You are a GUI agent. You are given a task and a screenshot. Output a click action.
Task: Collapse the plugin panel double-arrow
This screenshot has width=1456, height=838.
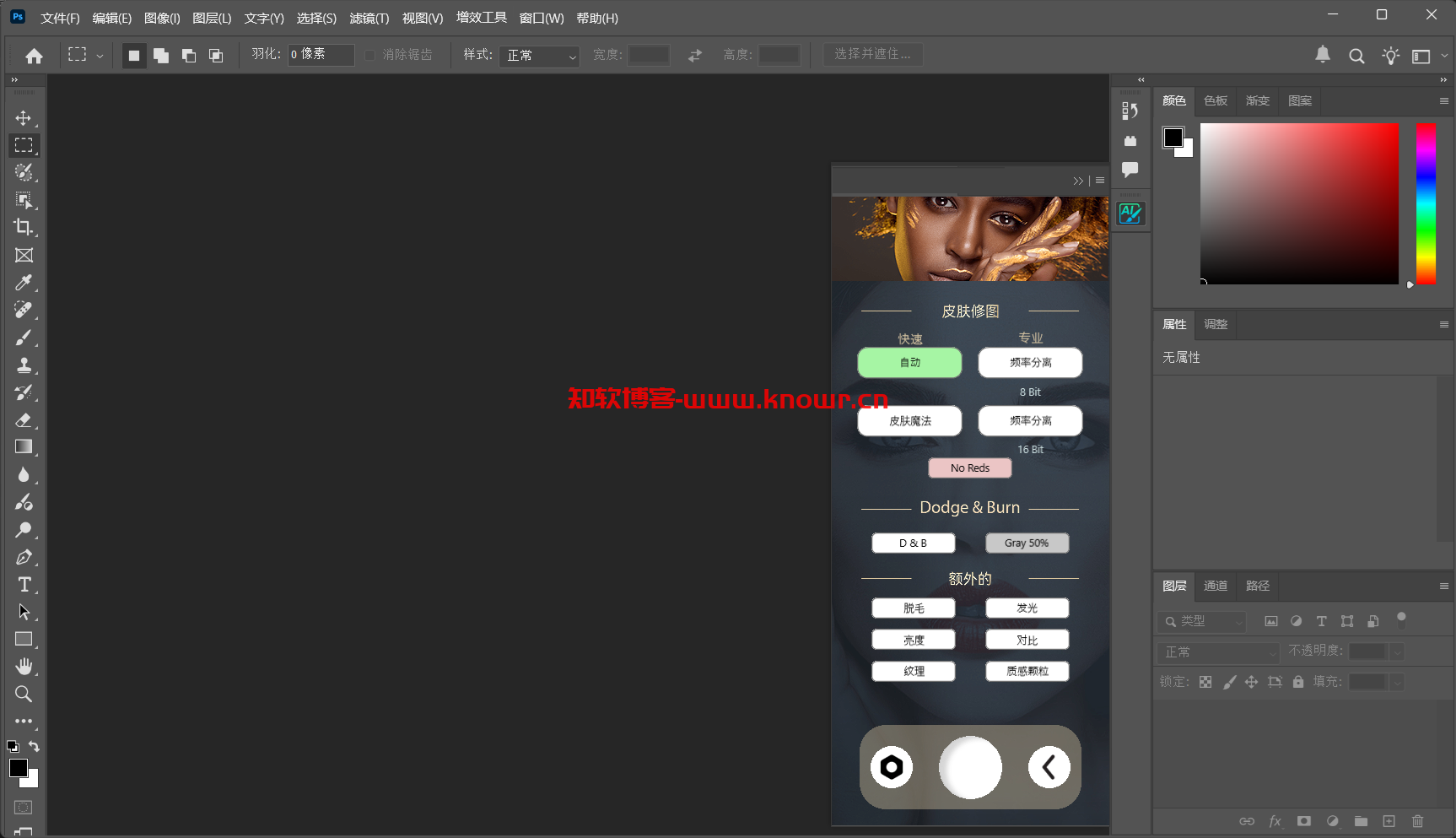click(1077, 181)
